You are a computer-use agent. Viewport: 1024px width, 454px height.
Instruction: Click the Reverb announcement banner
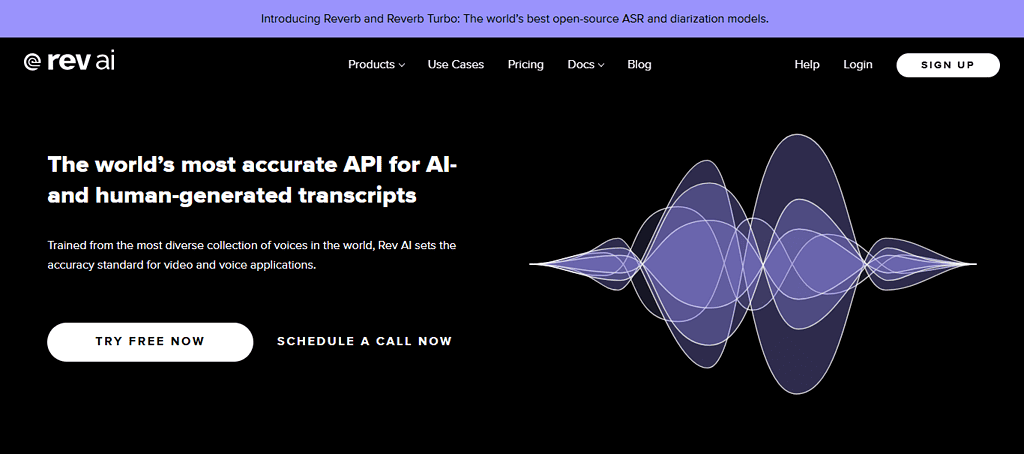tap(512, 18)
